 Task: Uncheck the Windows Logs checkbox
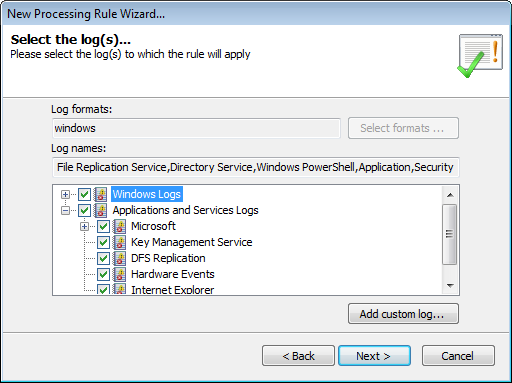pos(84,194)
